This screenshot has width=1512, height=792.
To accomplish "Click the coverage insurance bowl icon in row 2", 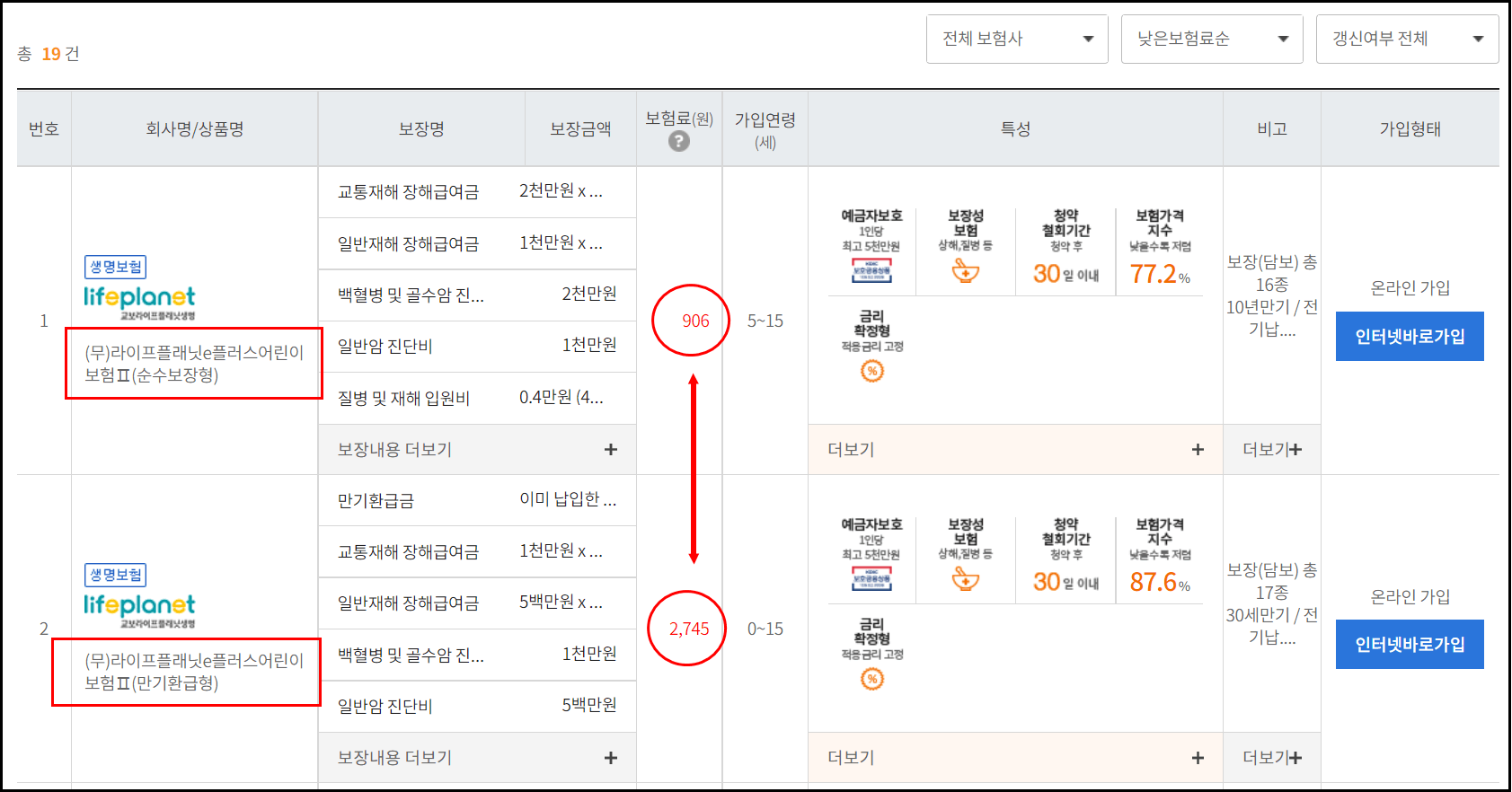I will click(966, 579).
